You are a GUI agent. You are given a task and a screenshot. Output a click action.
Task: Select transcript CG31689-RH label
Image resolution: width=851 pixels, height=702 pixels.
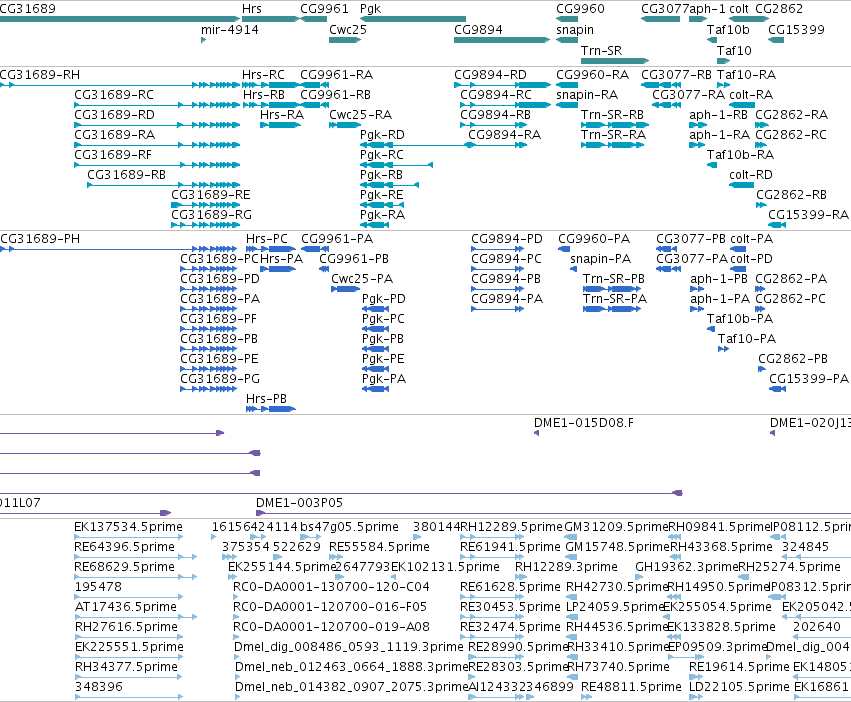click(40, 74)
